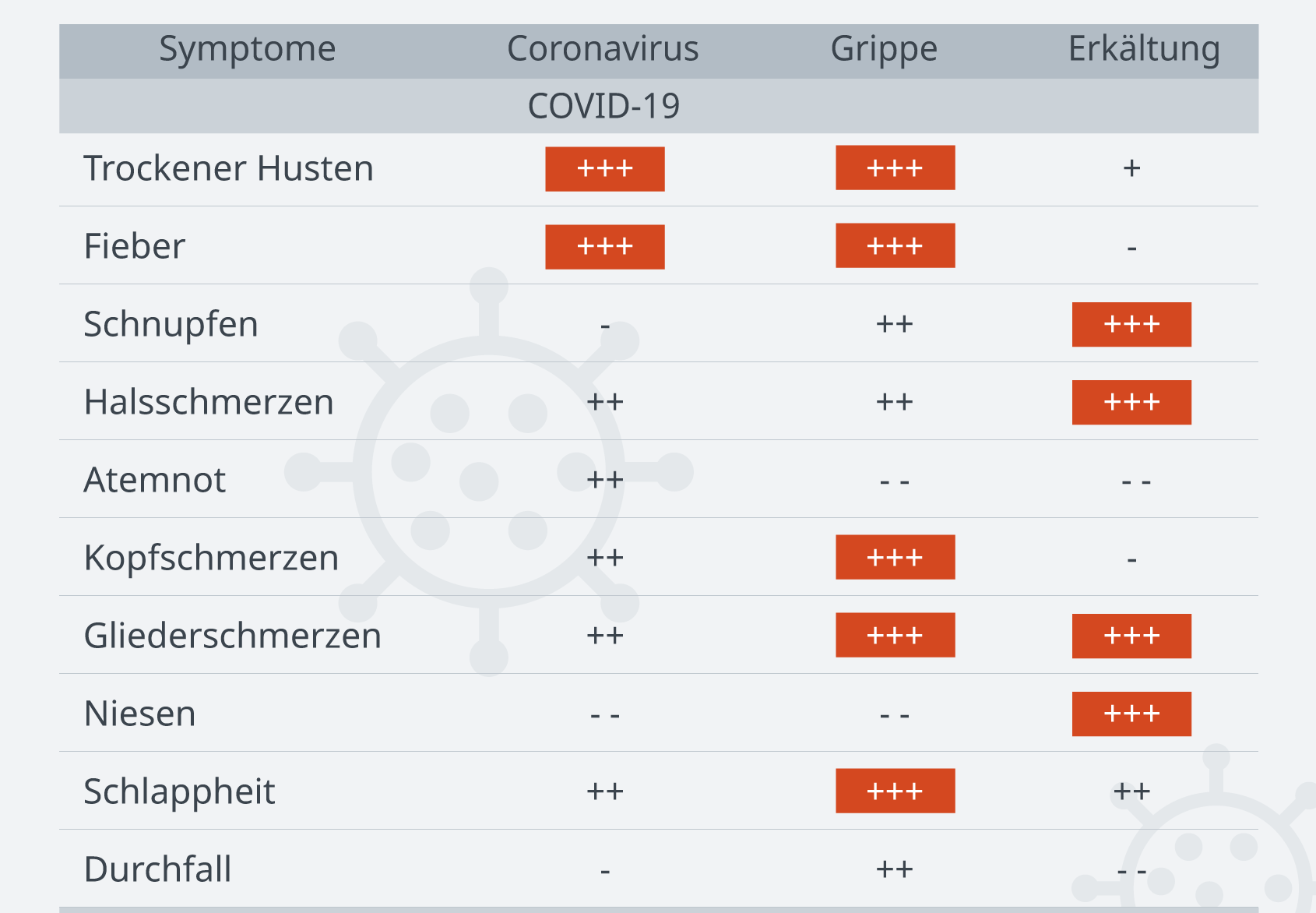Click the Durchfall row label

coord(157,869)
